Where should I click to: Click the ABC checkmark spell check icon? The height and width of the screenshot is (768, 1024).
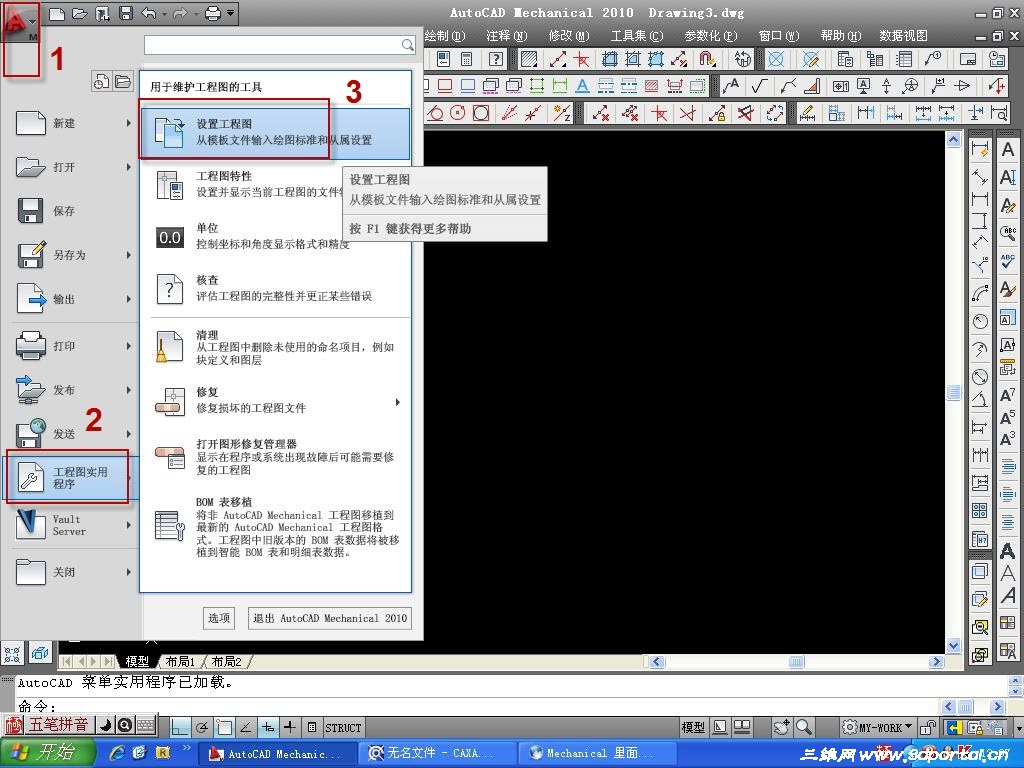1008,261
